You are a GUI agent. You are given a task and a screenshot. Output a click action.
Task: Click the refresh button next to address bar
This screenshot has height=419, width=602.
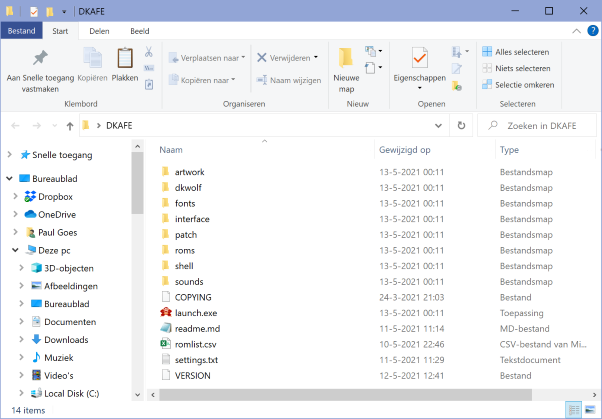[x=461, y=125]
